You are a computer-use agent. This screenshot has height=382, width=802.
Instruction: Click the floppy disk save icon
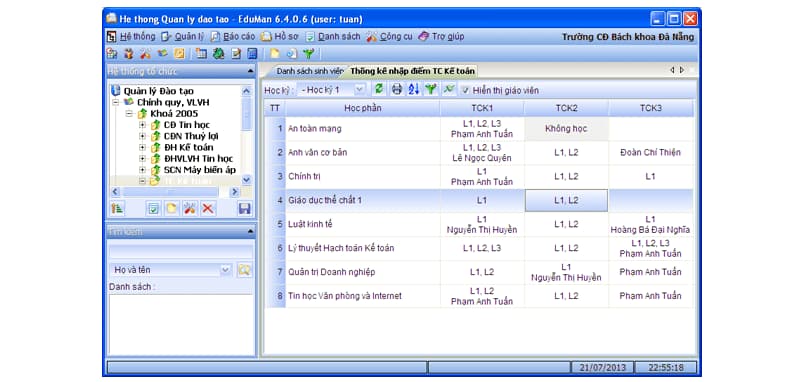pyautogui.click(x=244, y=208)
